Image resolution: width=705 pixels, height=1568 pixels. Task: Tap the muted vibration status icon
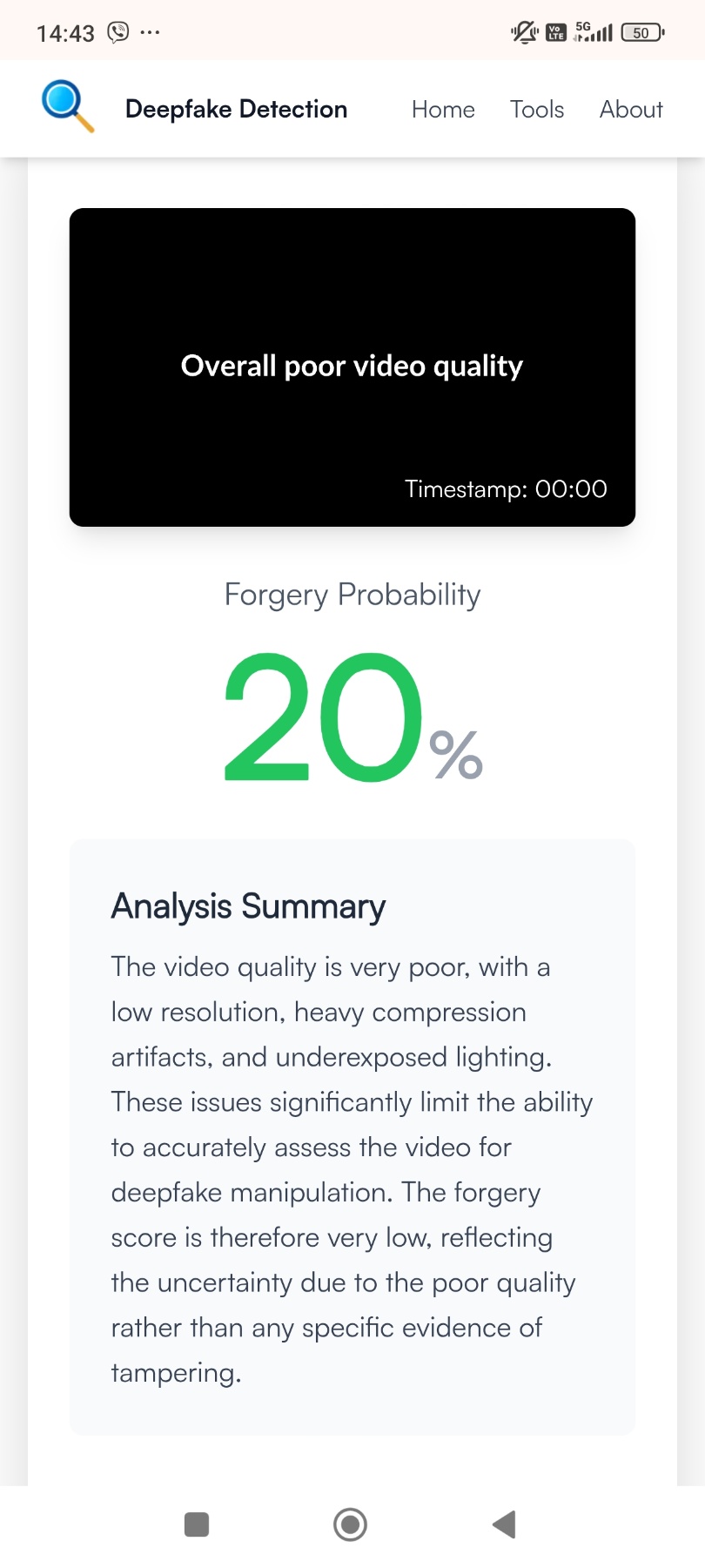pyautogui.click(x=525, y=33)
